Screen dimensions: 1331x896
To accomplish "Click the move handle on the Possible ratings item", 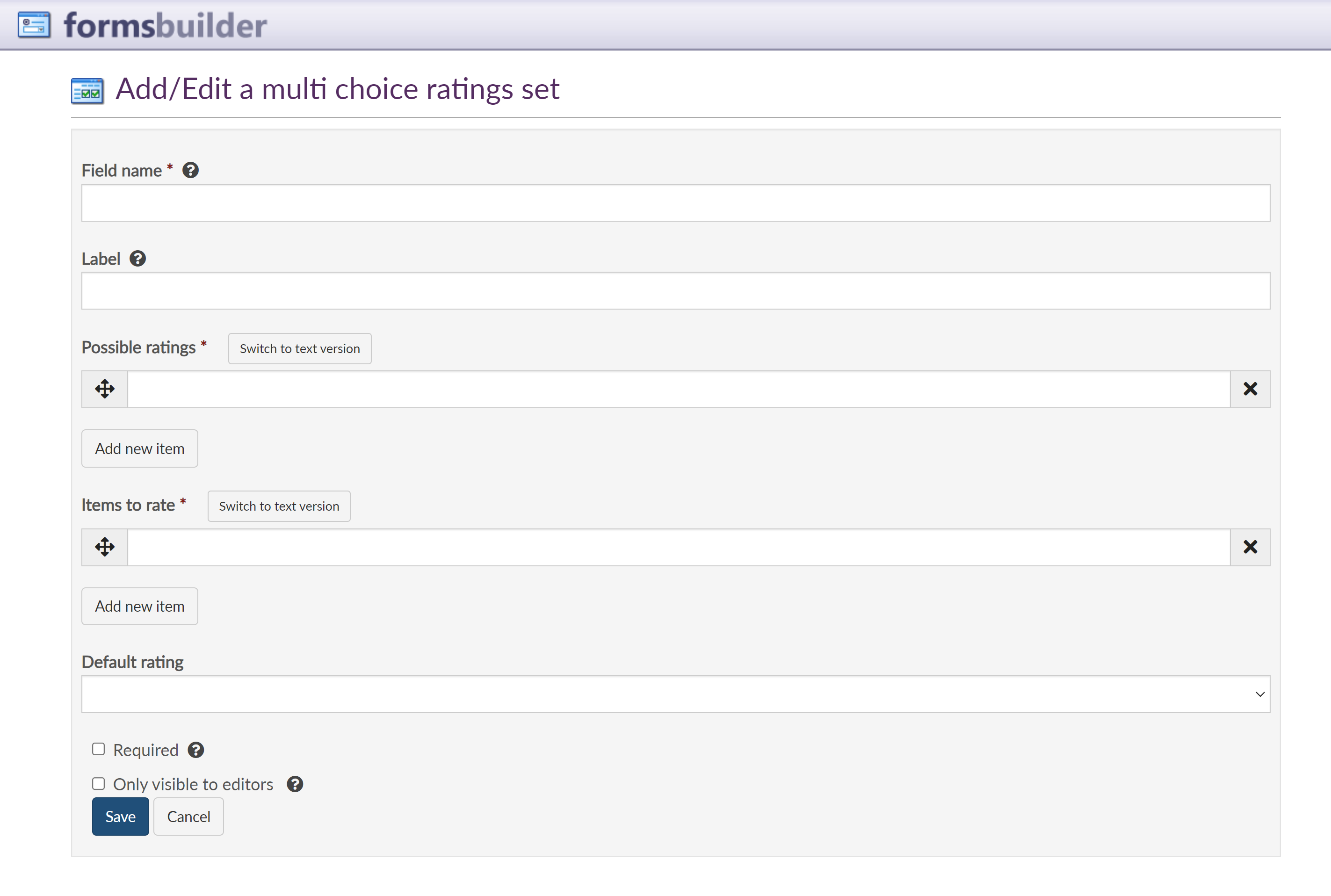I will (105, 389).
